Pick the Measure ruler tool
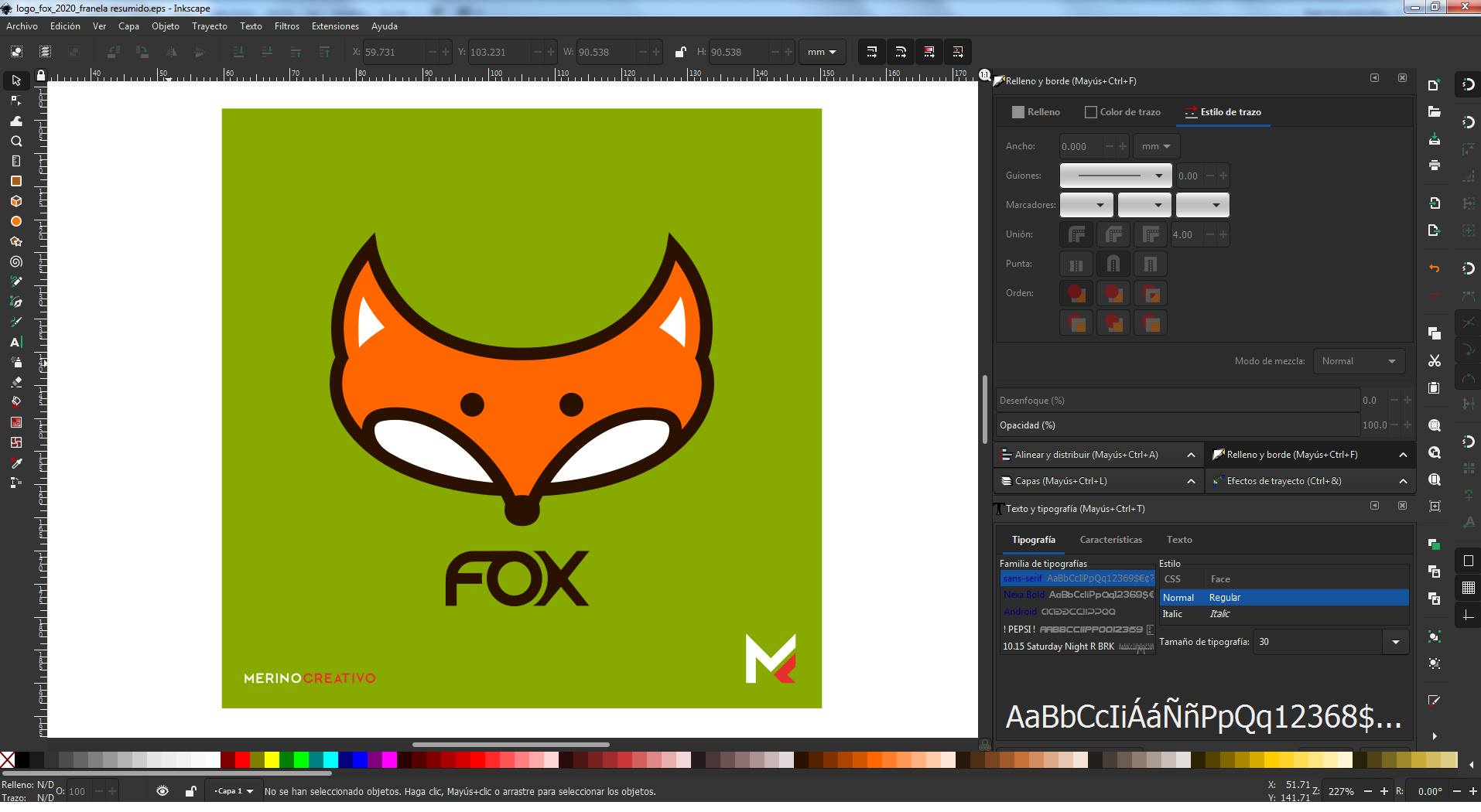1481x812 pixels. (x=15, y=161)
